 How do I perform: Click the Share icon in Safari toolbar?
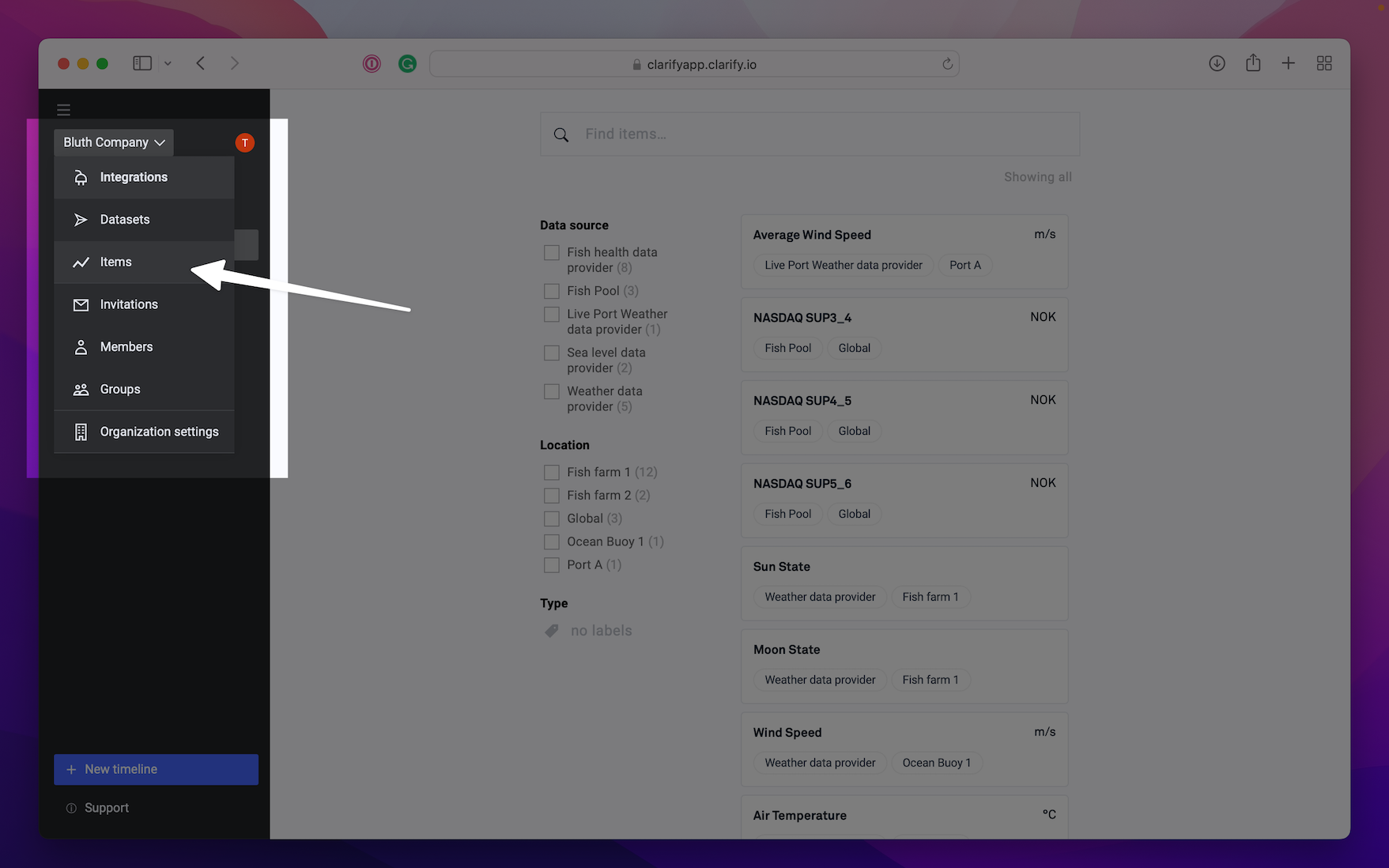pos(1253,63)
